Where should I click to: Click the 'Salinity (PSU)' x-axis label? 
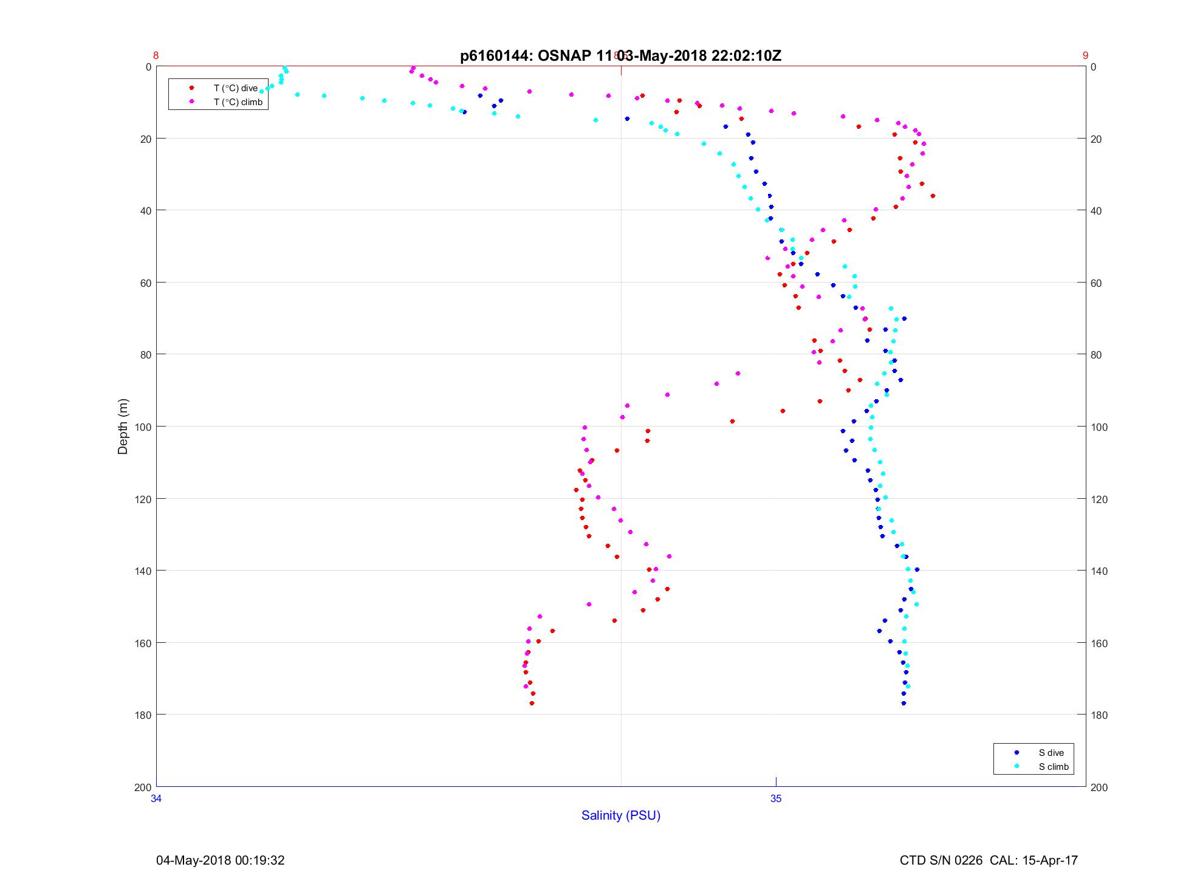621,815
